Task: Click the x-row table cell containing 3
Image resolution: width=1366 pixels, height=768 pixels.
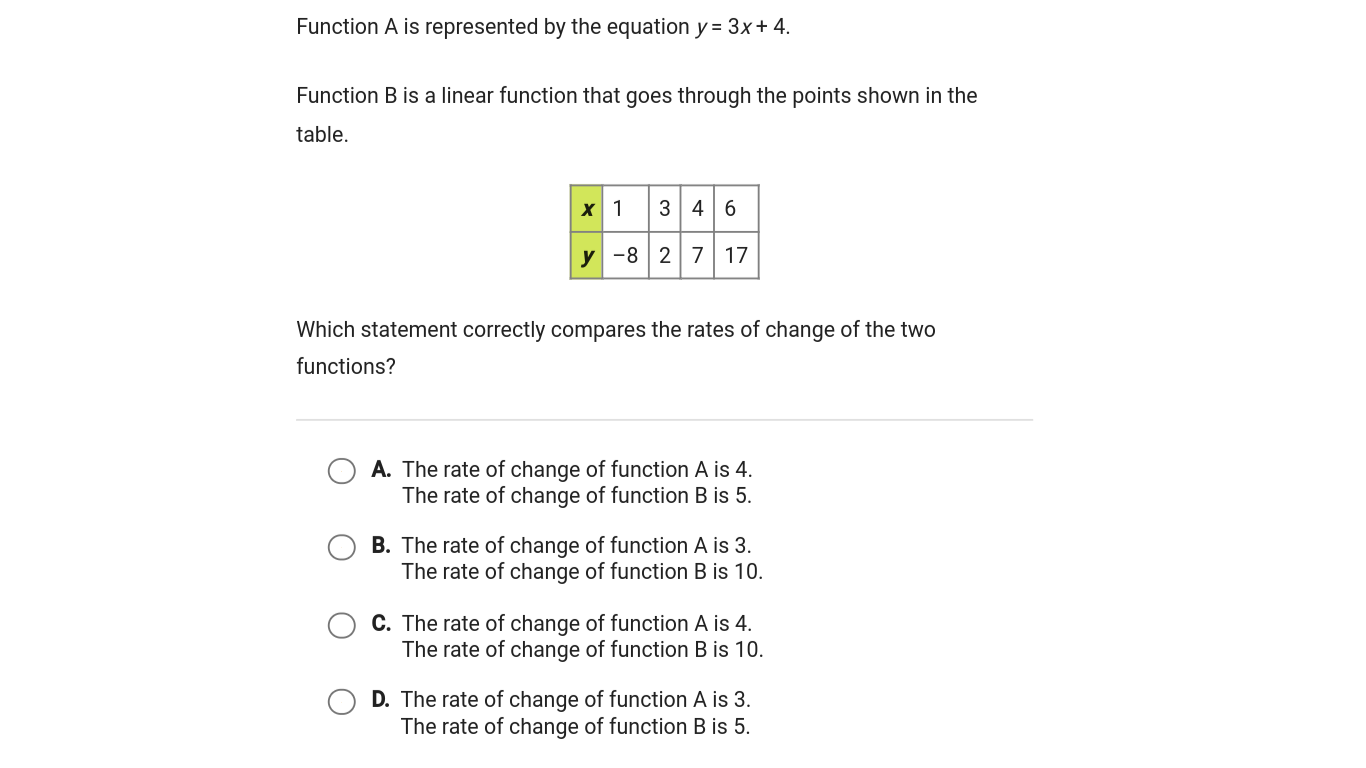Action: point(665,209)
